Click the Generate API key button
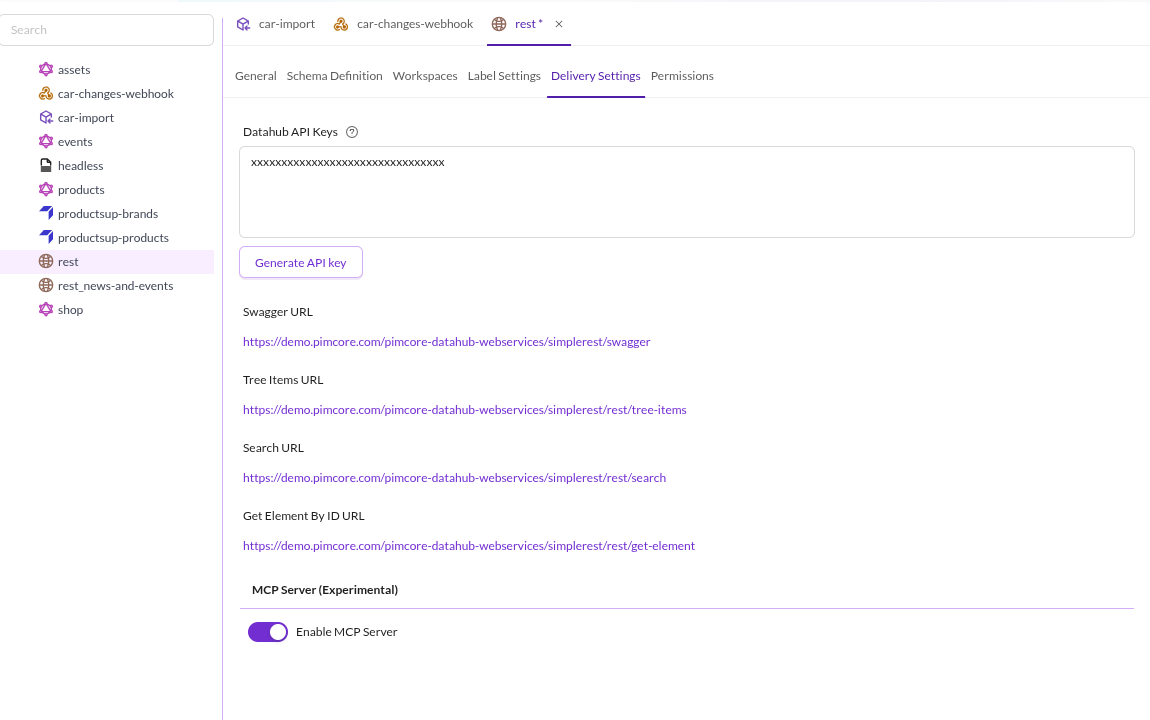Image resolution: width=1150 pixels, height=720 pixels. (x=301, y=262)
